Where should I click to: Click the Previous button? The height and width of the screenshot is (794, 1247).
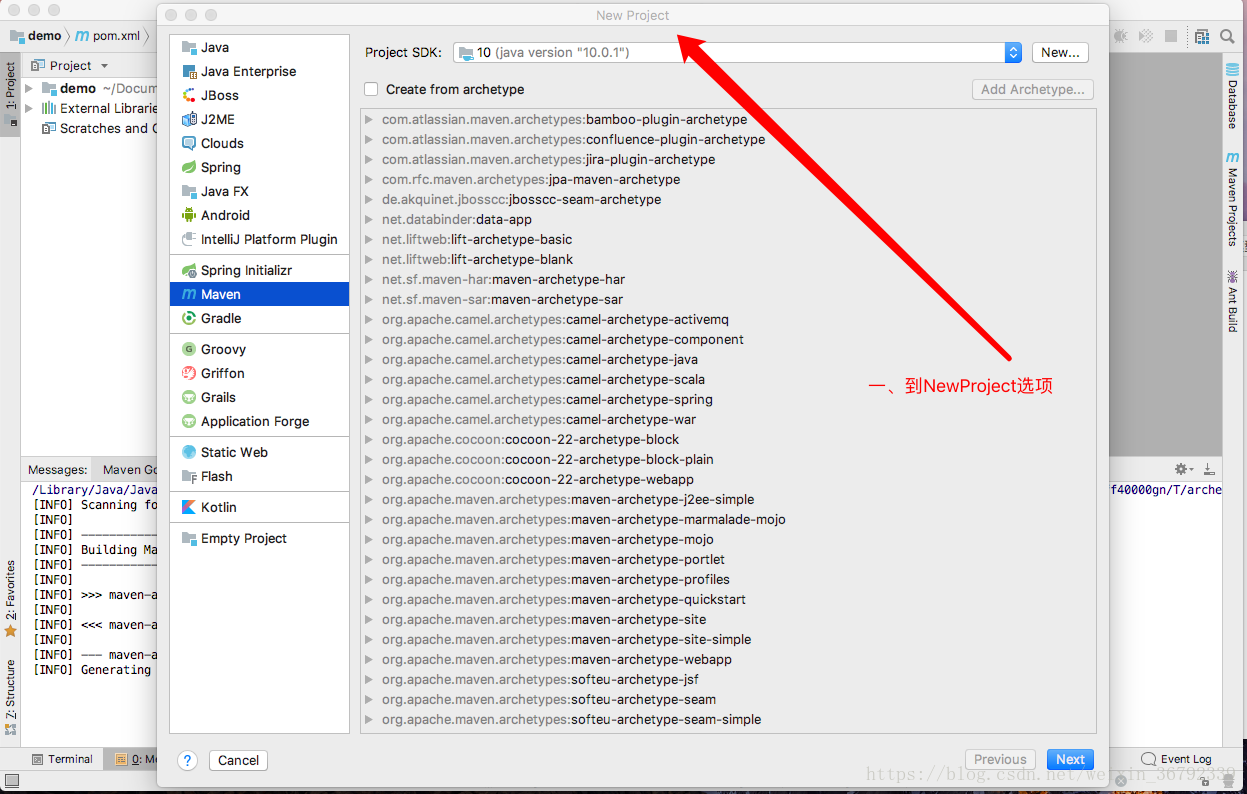1000,760
